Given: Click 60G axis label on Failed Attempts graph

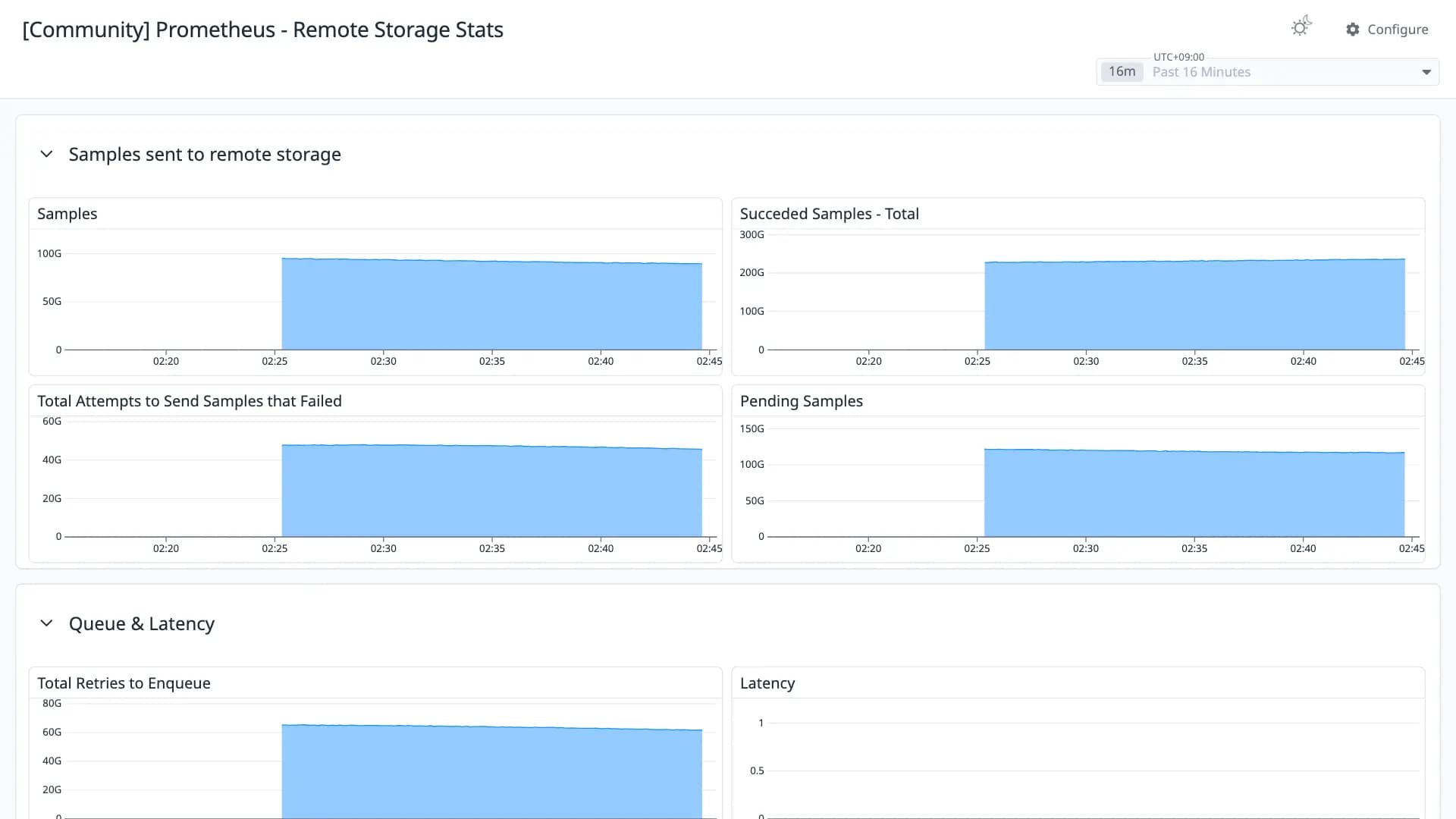Looking at the screenshot, I should click(x=52, y=421).
